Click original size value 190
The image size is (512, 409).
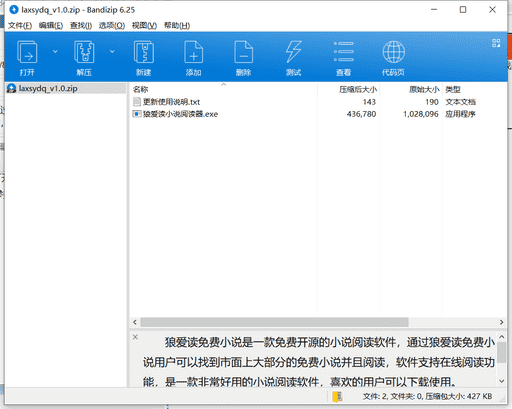[x=432, y=102]
